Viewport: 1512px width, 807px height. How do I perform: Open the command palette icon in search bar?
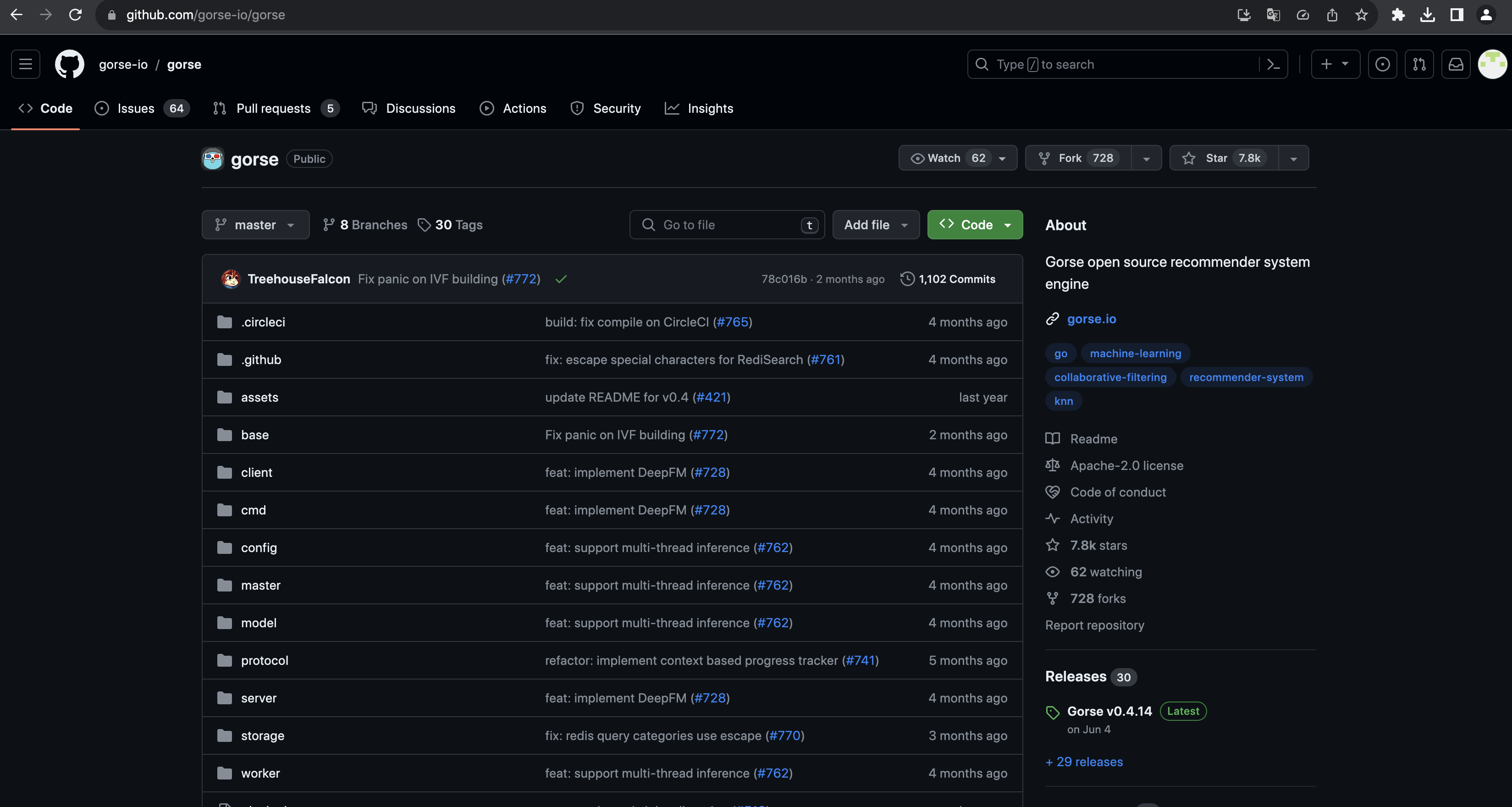1273,64
